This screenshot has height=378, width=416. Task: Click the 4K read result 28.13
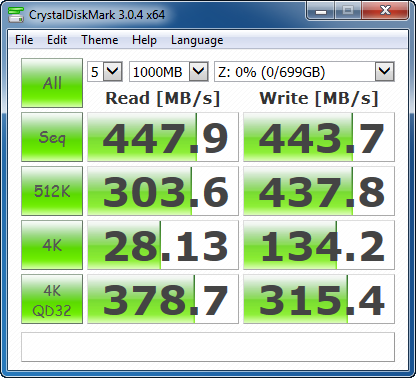[x=163, y=245]
